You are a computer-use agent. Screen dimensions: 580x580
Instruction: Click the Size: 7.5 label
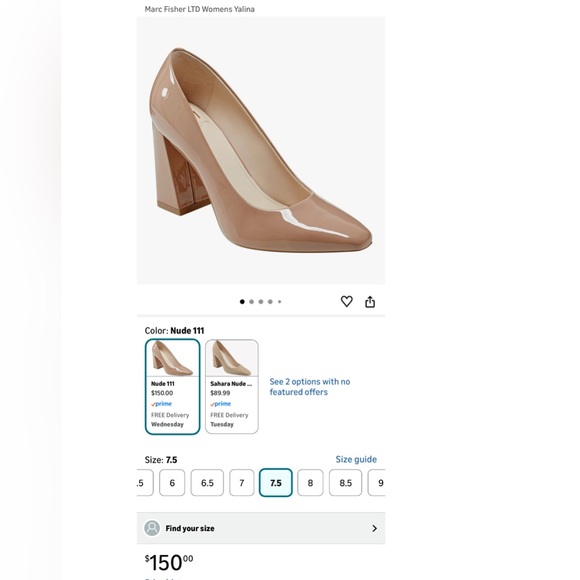161,460
